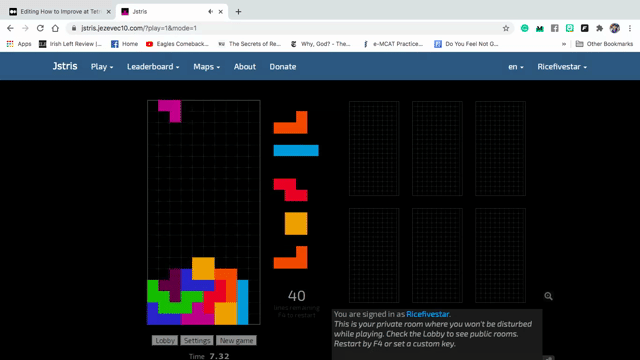Open the Grammarly extension icon
The height and width of the screenshot is (360, 640).
[524, 28]
